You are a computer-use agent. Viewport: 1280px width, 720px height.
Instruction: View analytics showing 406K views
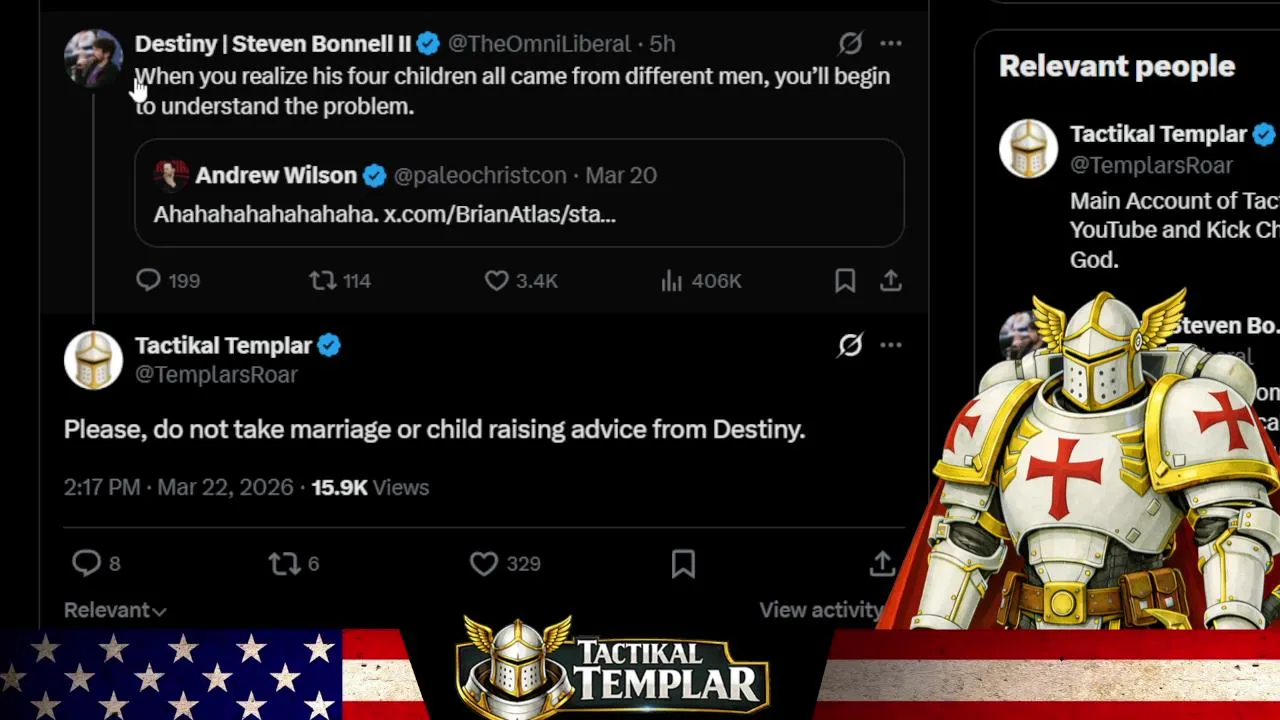(701, 281)
